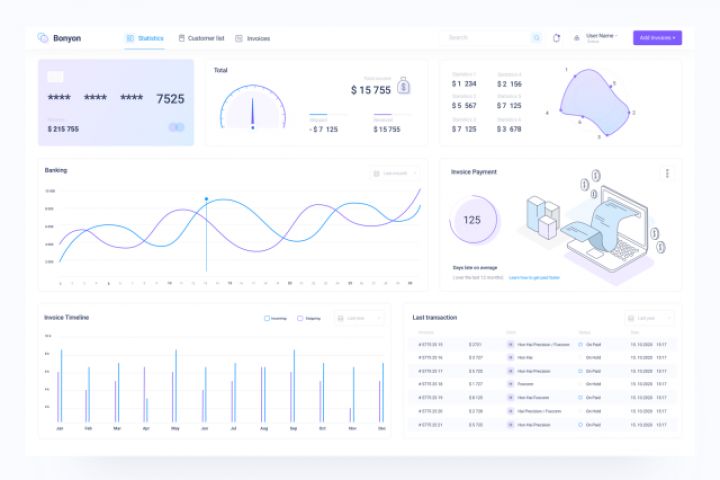Screen dimensions: 720x480
Task: Click the Customer list tab icon
Action: click(x=181, y=38)
